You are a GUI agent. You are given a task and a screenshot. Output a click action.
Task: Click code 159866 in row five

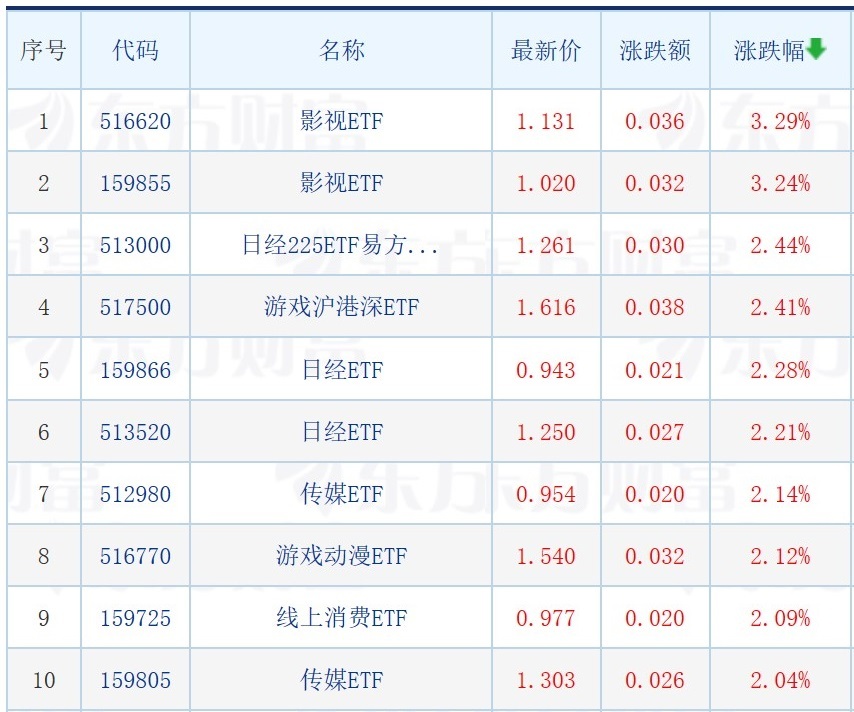pyautogui.click(x=135, y=370)
